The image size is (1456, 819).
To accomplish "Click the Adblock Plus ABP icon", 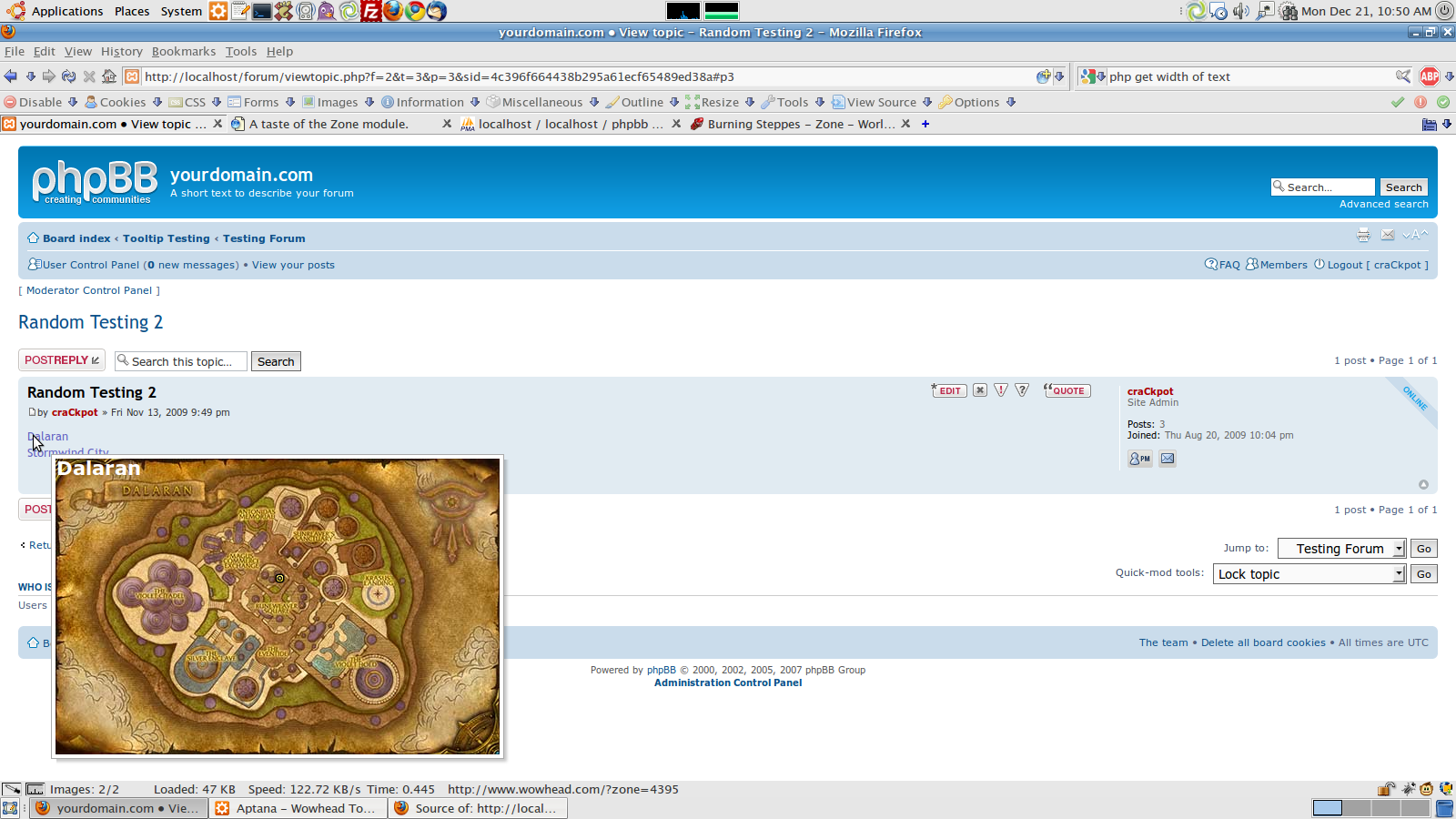I will coord(1429,76).
